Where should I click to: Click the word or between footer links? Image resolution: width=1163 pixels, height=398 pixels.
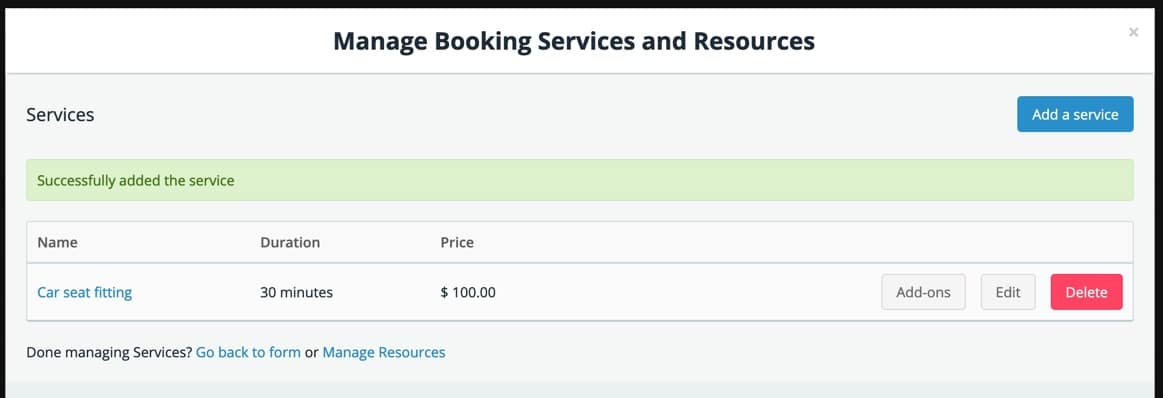coord(312,352)
